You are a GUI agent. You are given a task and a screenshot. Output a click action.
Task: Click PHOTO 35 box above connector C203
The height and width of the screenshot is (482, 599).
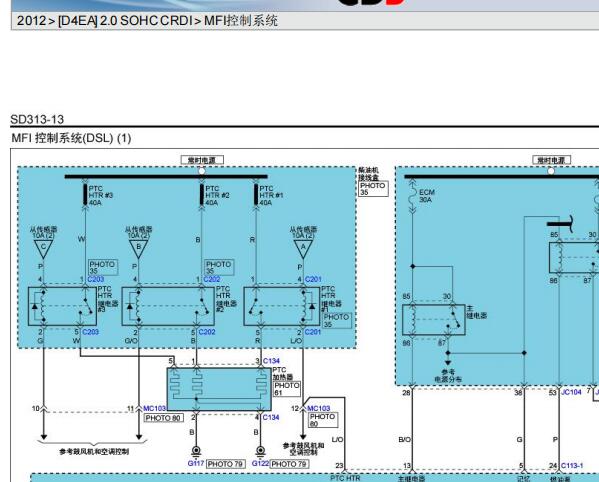103,267
